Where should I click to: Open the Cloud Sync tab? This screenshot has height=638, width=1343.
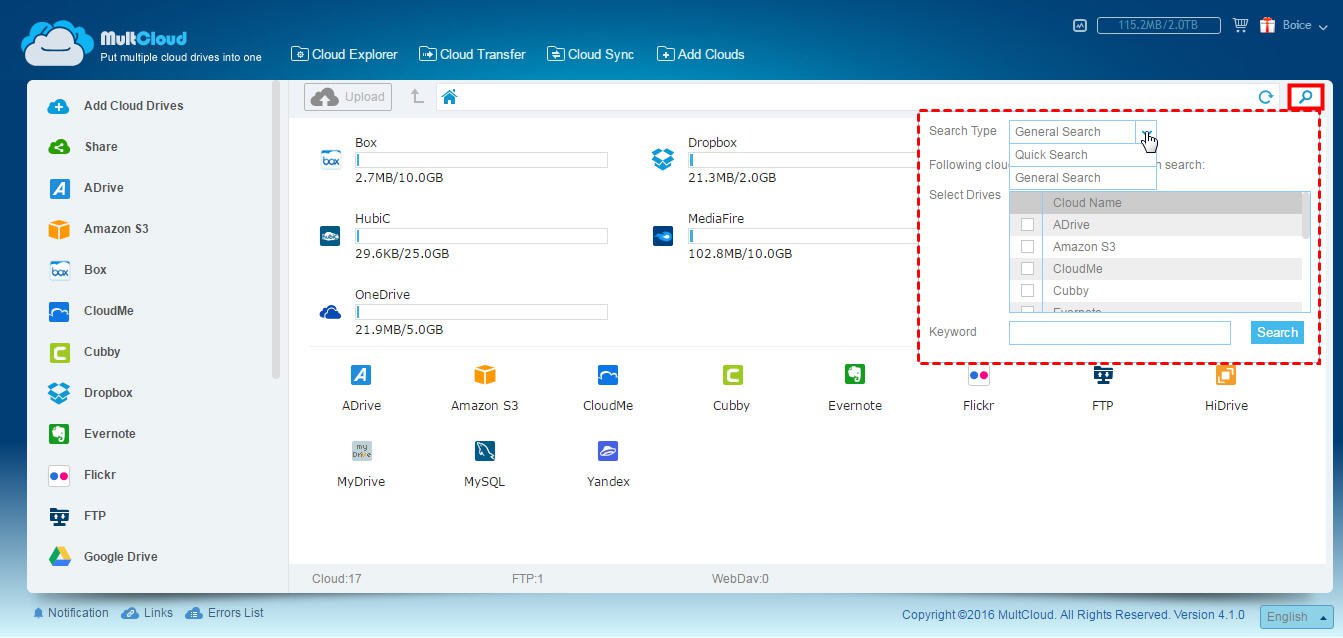coord(590,54)
